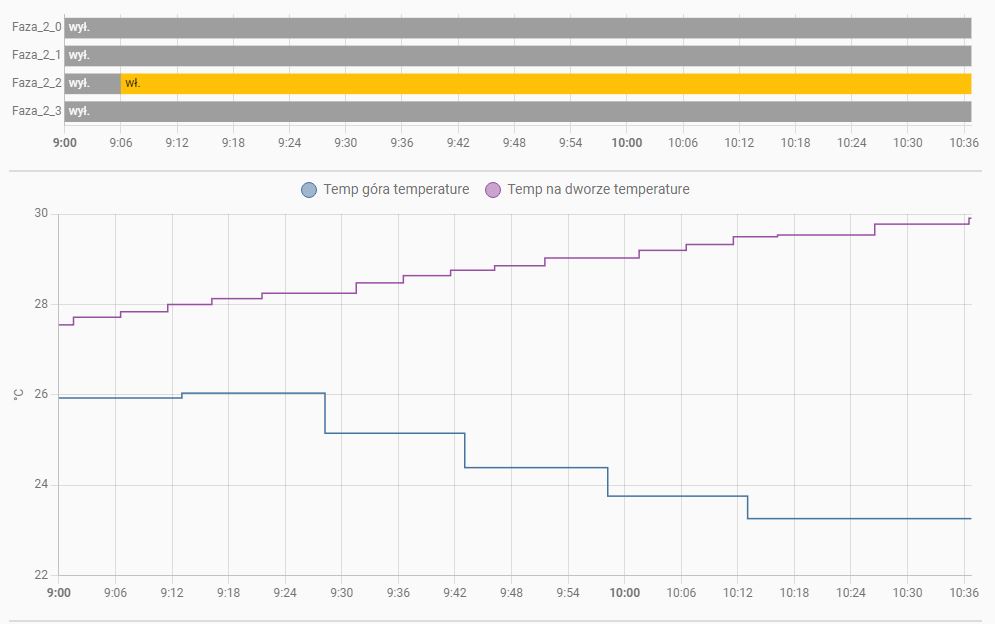Toggle Temp góra temperature legend circle
This screenshot has width=995, height=624.
point(309,190)
